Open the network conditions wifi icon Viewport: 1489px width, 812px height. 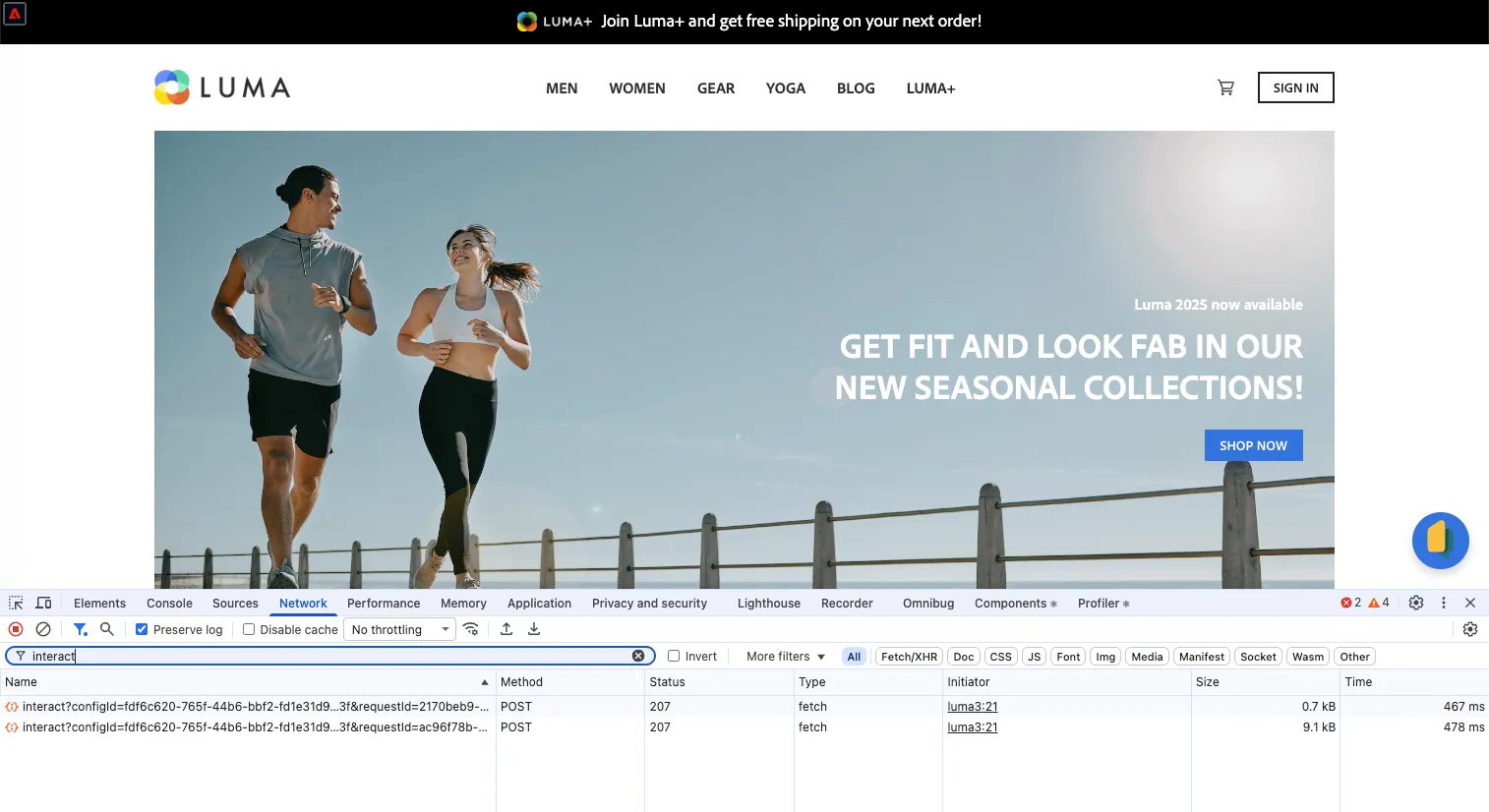point(471,629)
